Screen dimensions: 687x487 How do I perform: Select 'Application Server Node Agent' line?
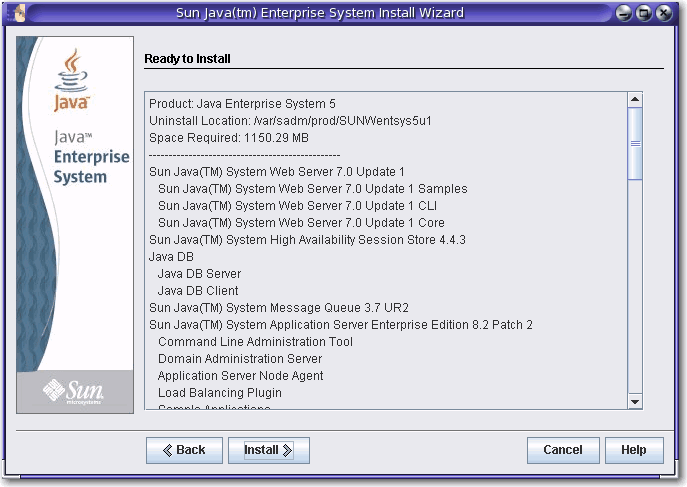(241, 376)
